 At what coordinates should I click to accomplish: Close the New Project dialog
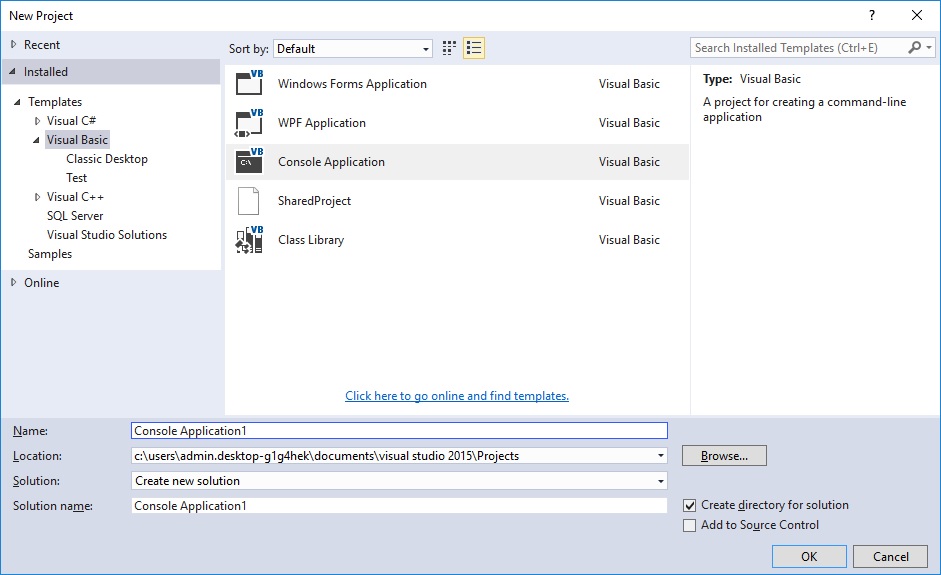tap(917, 16)
